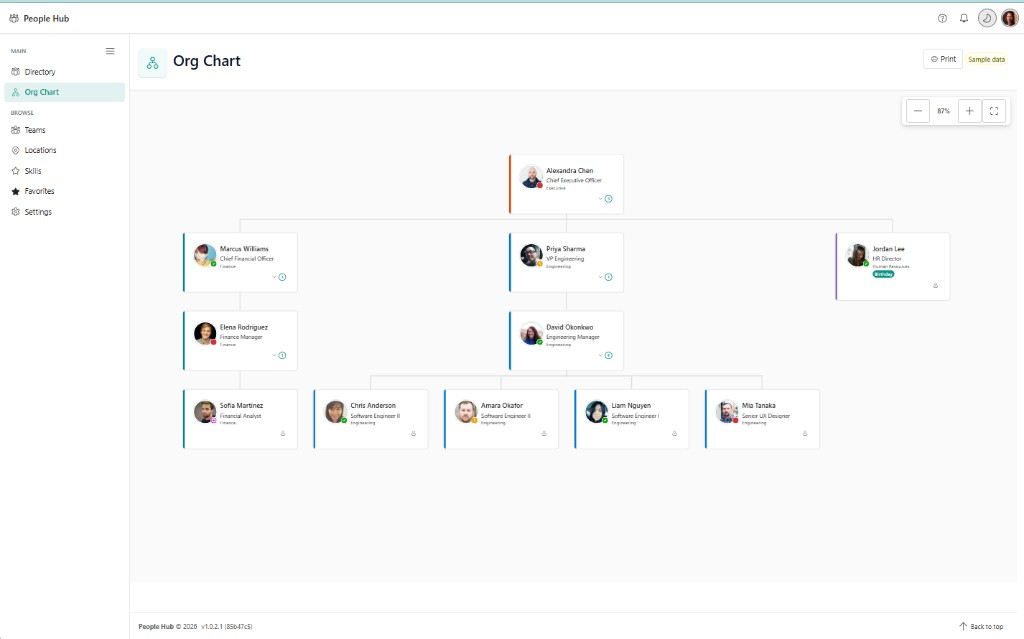This screenshot has height=639, width=1024.
Task: Open the Mia Tanaka name link
Action: (758, 406)
